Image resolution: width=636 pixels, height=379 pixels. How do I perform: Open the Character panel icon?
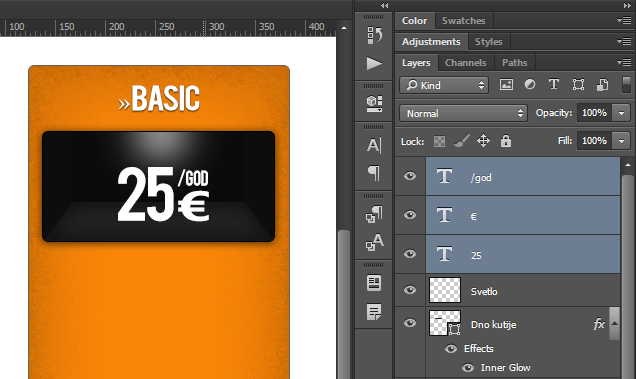374,145
